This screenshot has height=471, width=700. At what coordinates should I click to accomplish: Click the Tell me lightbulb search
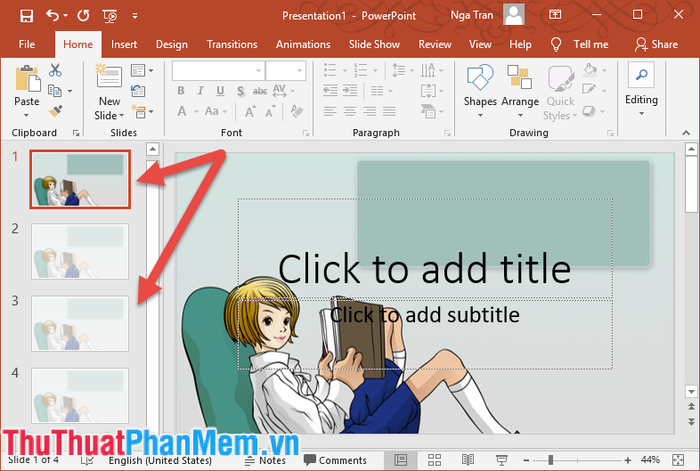click(x=556, y=44)
